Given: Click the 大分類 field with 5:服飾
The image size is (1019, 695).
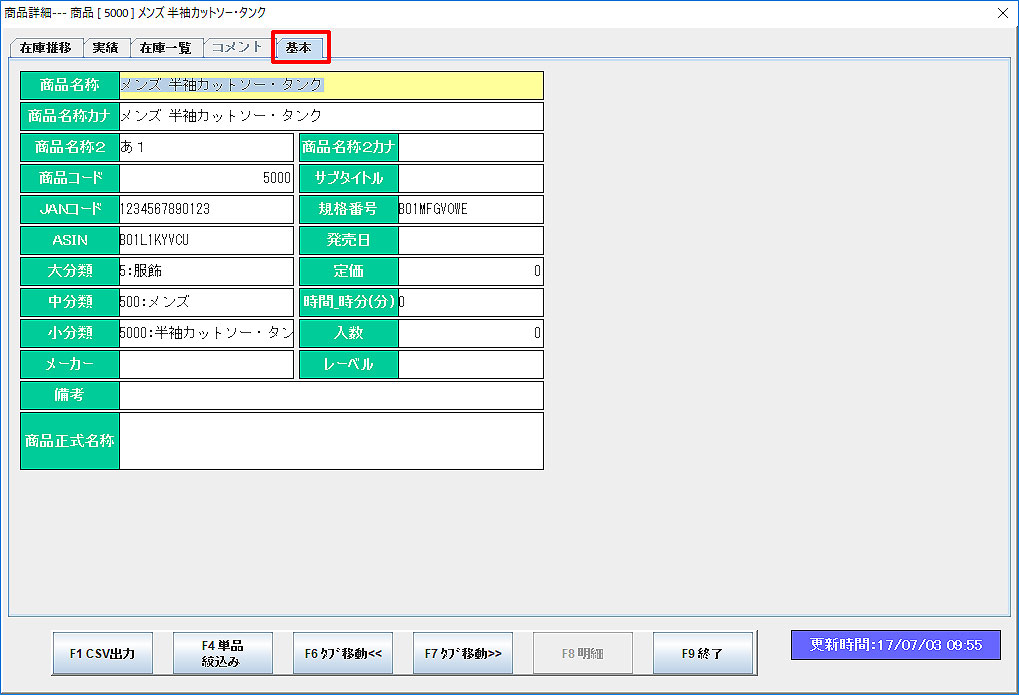Looking at the screenshot, I should coord(206,271).
